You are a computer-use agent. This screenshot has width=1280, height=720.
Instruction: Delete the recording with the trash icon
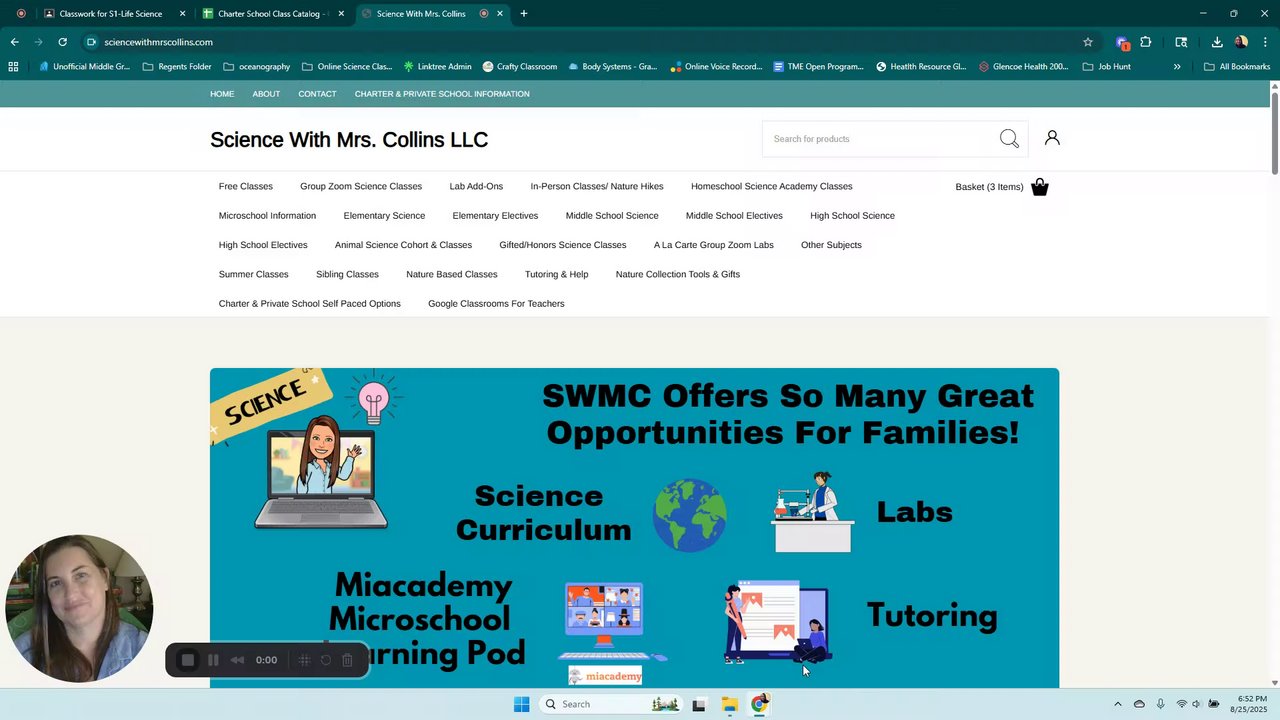click(347, 660)
